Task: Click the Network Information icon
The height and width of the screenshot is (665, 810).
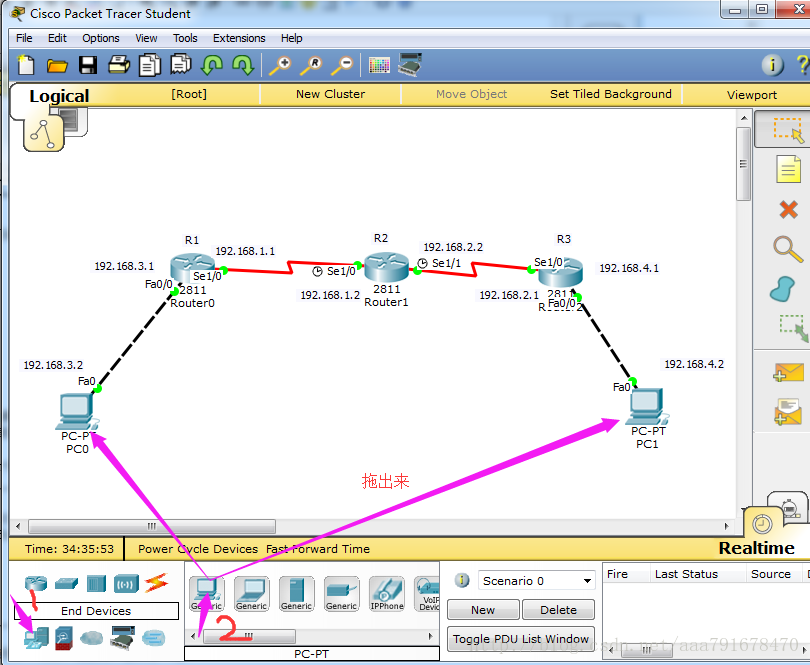Action: click(x=772, y=65)
